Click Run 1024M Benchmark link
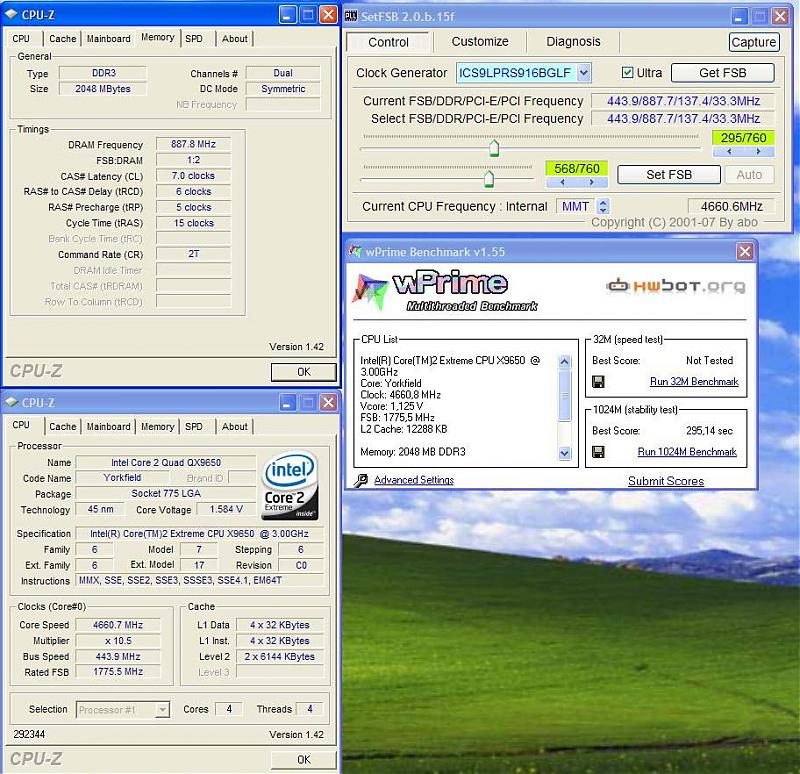The height and width of the screenshot is (774, 800). pyautogui.click(x=687, y=452)
